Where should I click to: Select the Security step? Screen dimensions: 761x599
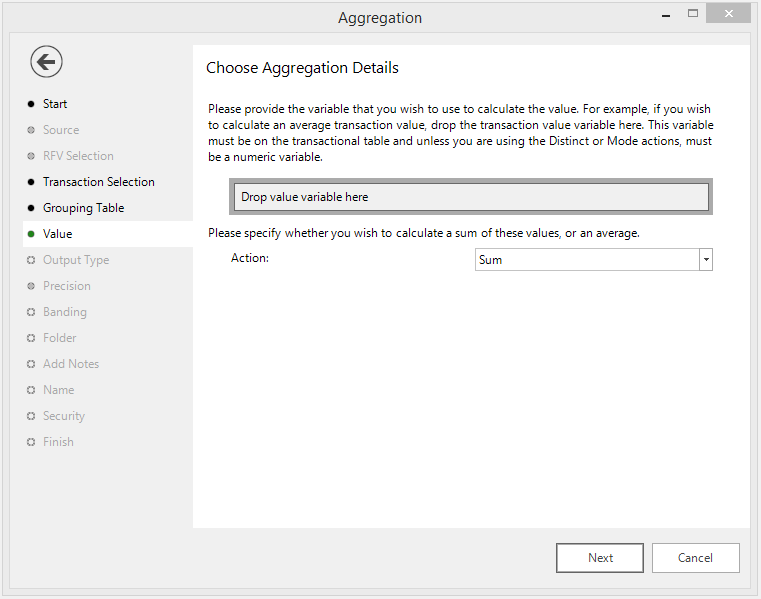pyautogui.click(x=64, y=416)
